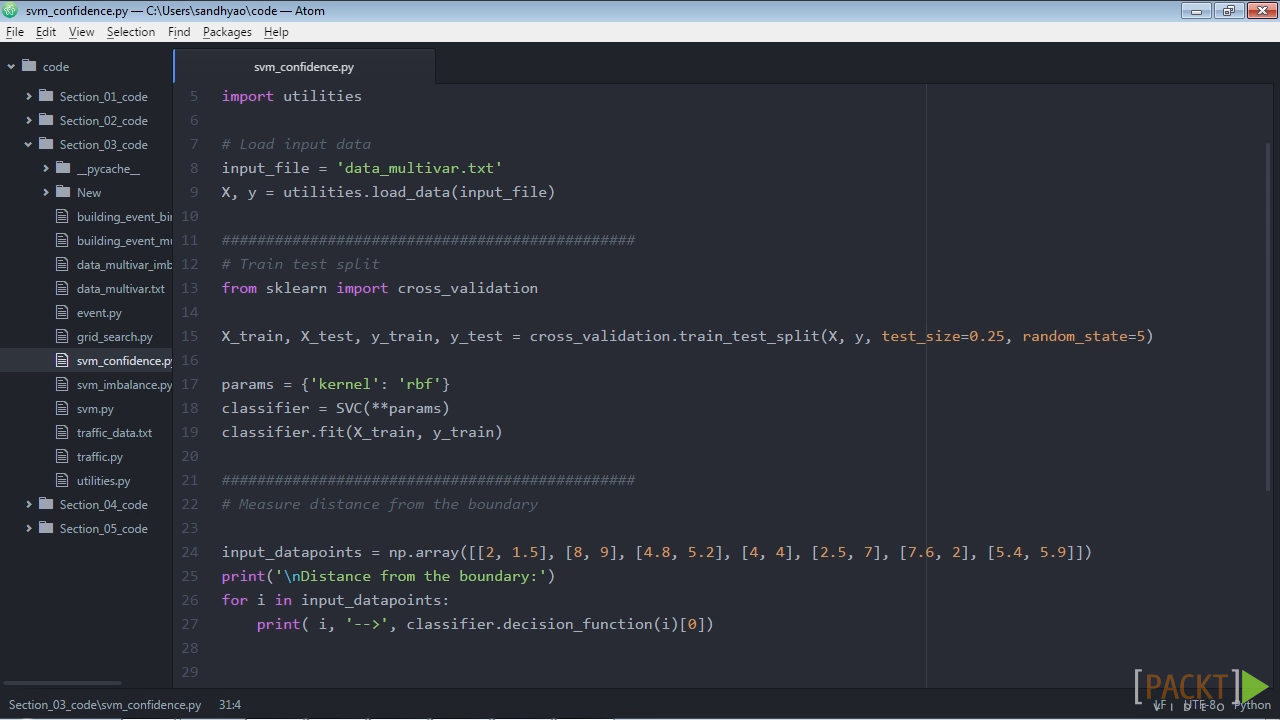
Task: Click the PACKT play arrow logo
Action: (1255, 687)
